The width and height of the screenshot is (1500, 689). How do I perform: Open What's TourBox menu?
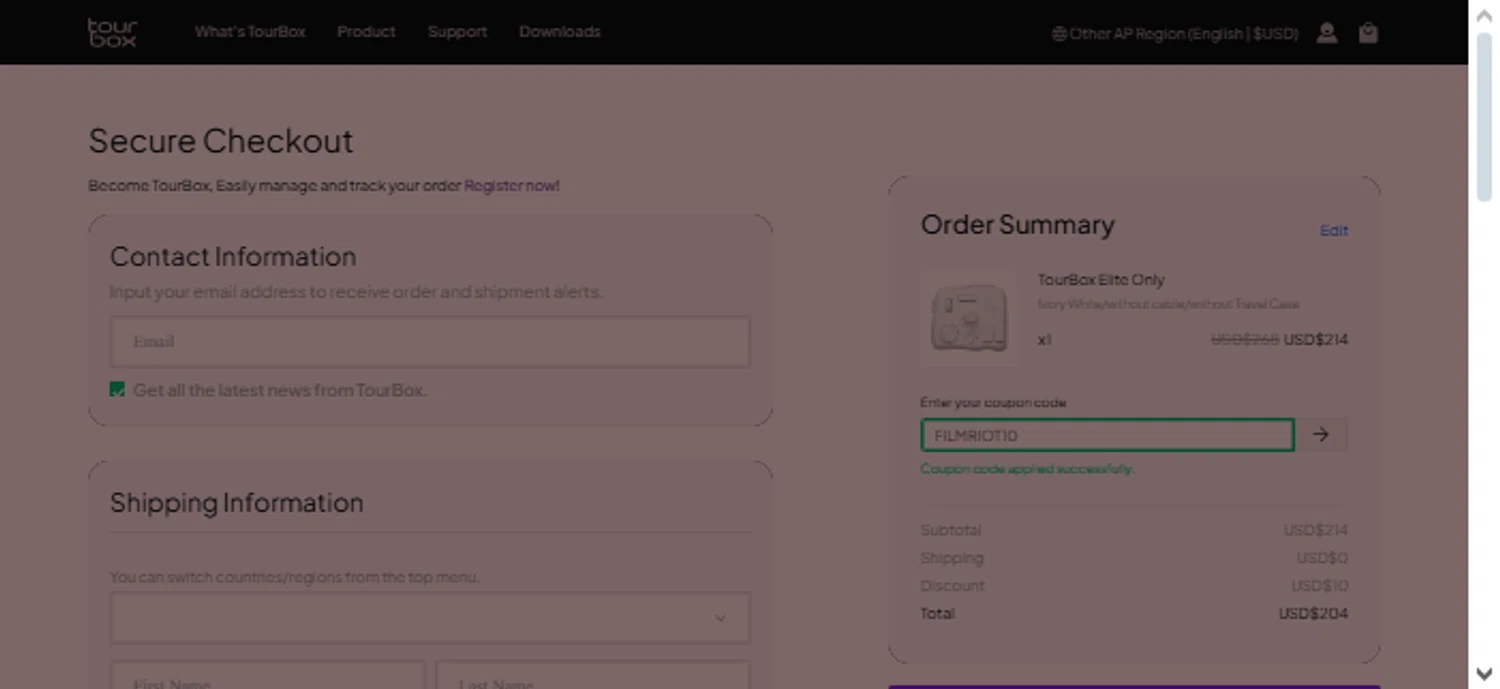click(250, 32)
